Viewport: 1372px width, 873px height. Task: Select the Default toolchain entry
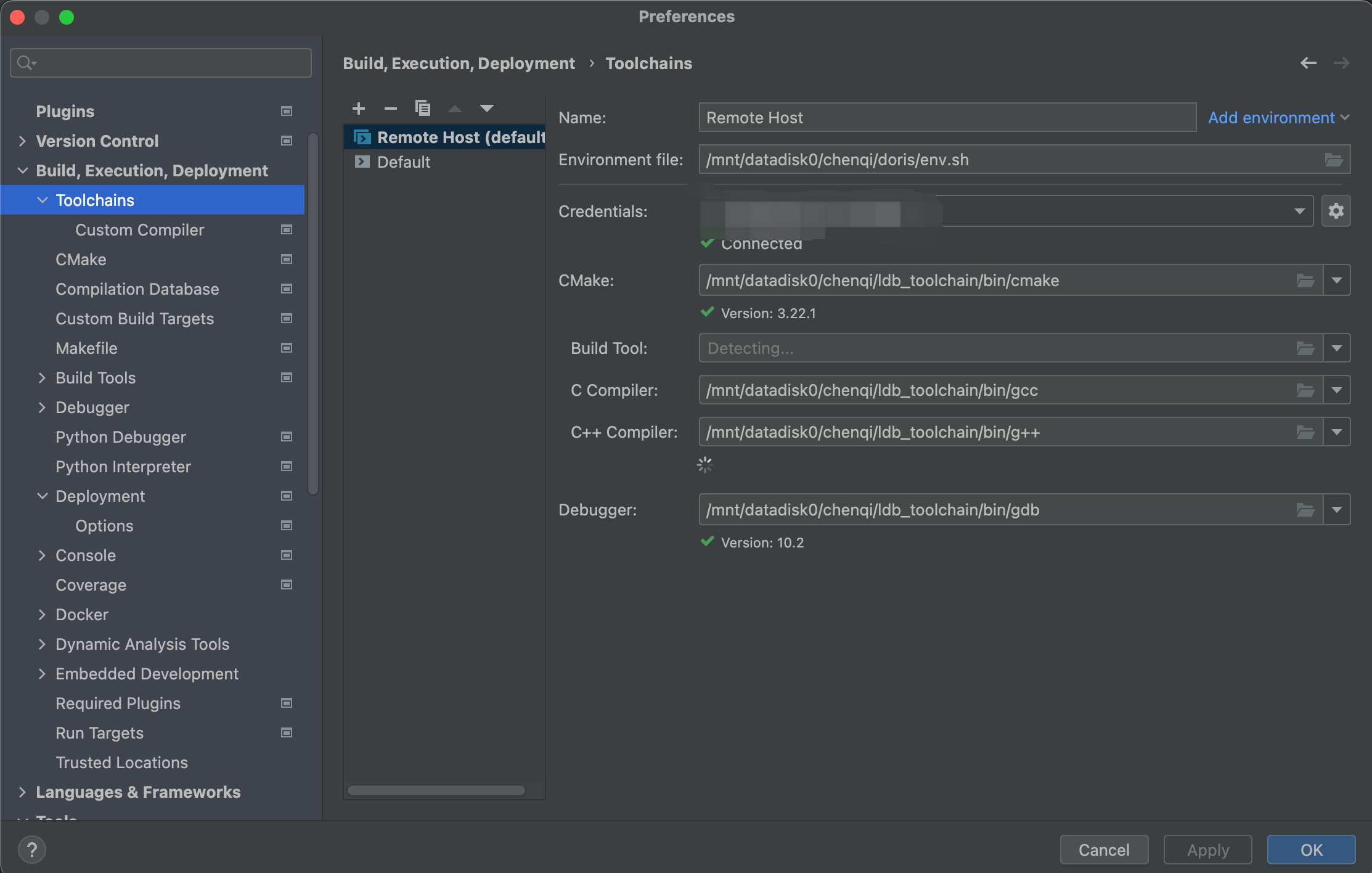[x=404, y=162]
